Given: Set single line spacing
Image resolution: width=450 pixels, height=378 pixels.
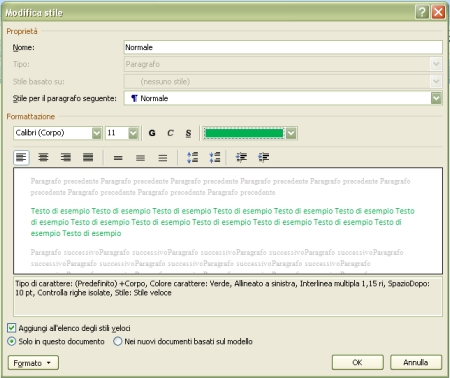Looking at the screenshot, I should 118,158.
